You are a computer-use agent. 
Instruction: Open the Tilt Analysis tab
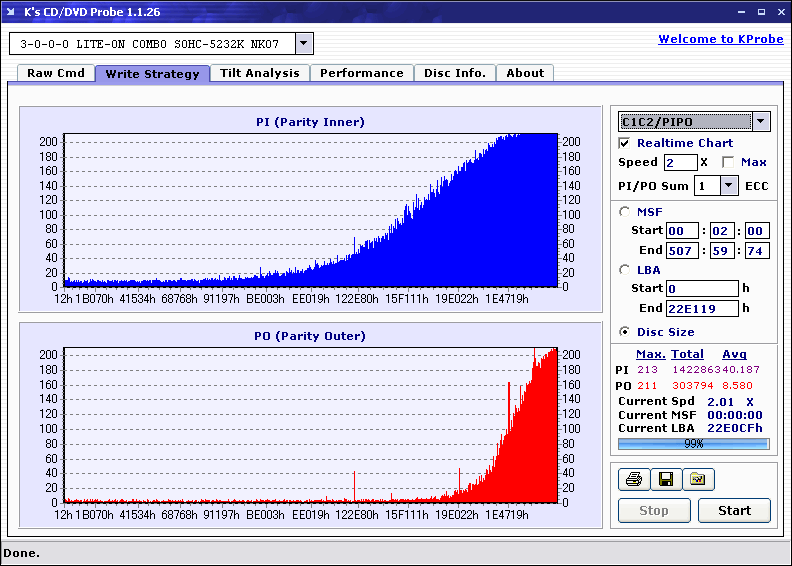tap(260, 73)
